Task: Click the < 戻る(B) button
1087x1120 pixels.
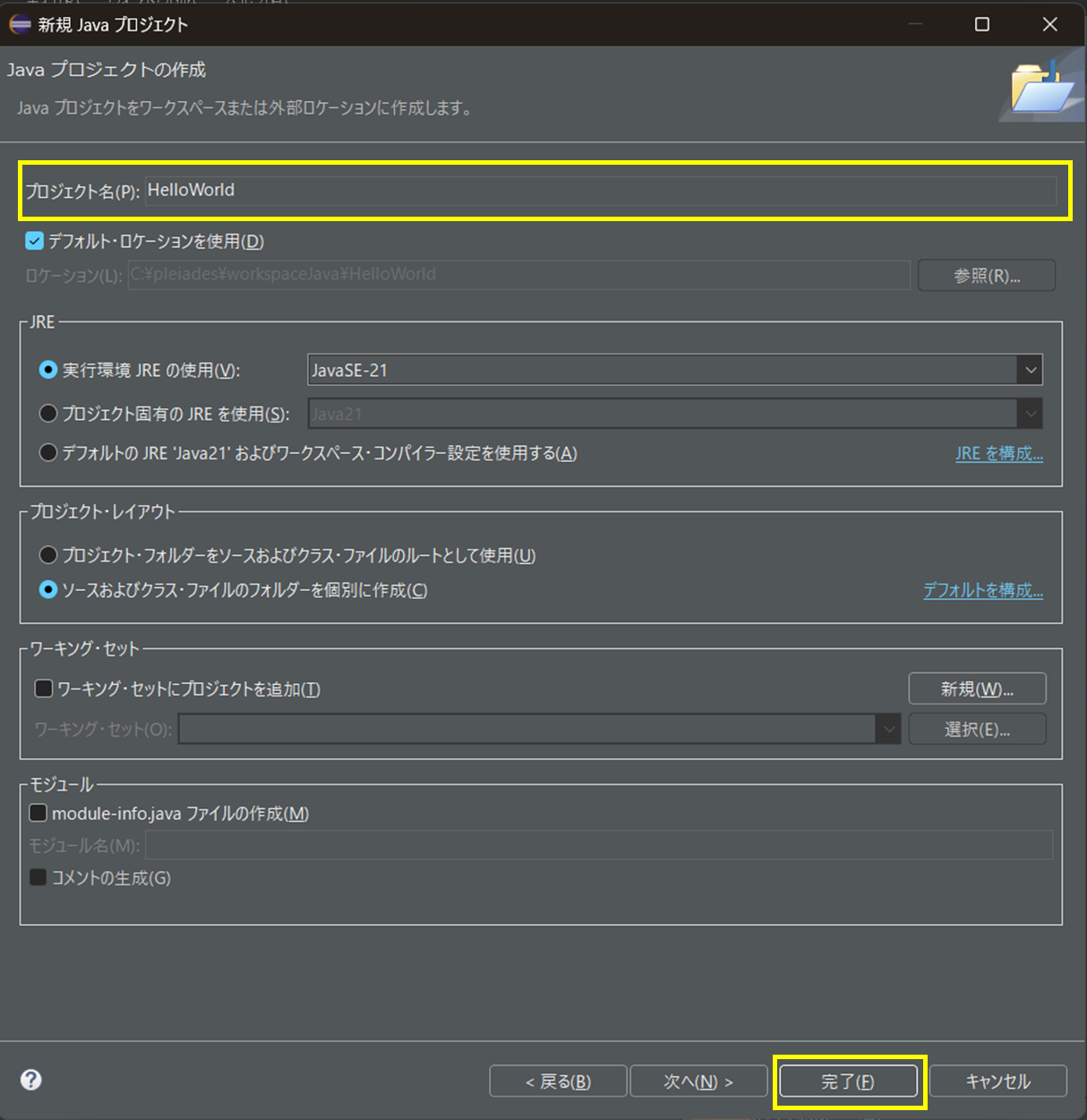Action: [x=558, y=1082]
